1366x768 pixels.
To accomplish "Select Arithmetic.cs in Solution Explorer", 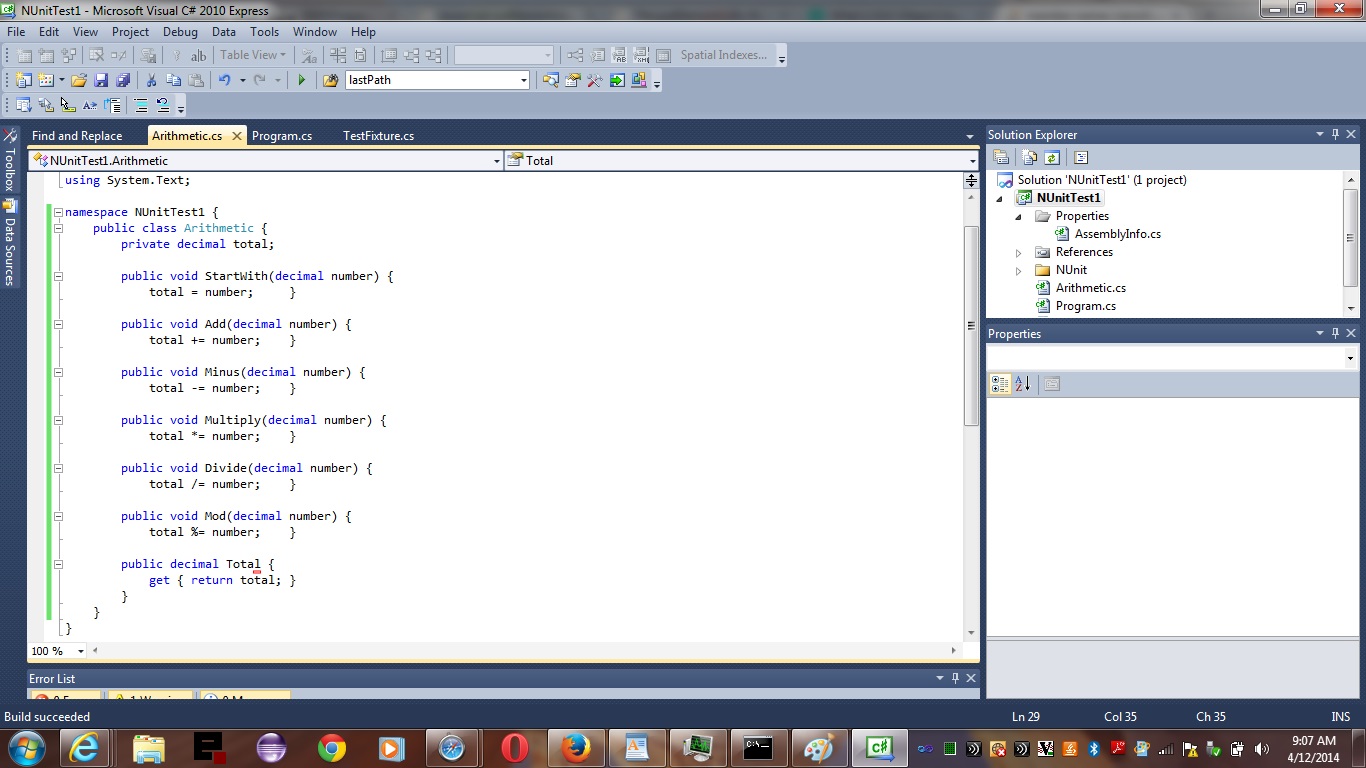I will (x=1090, y=288).
